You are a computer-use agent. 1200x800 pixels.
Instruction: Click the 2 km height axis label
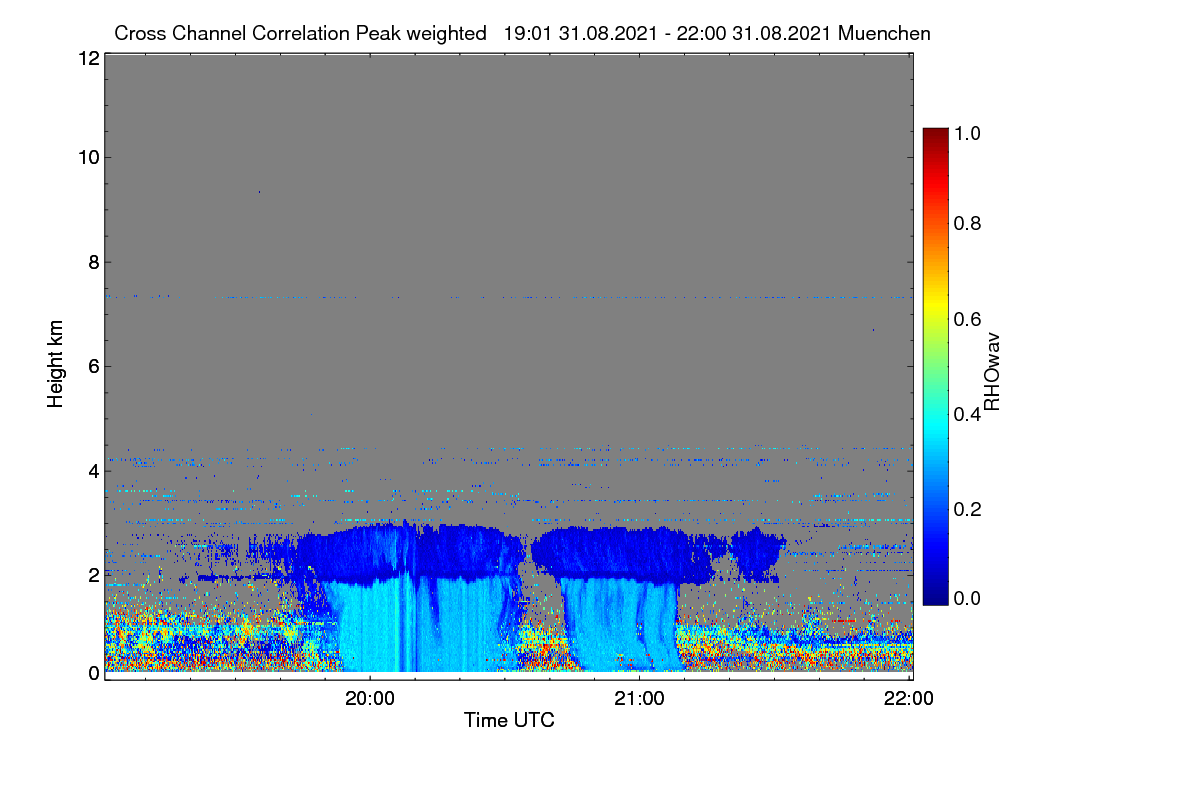[x=93, y=574]
